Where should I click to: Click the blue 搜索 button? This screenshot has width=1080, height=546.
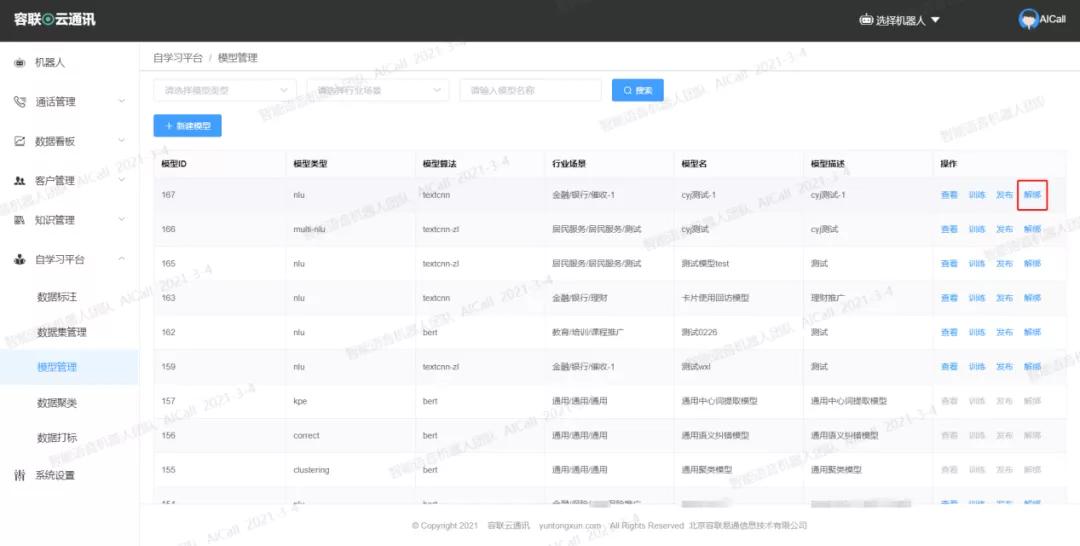click(x=638, y=90)
